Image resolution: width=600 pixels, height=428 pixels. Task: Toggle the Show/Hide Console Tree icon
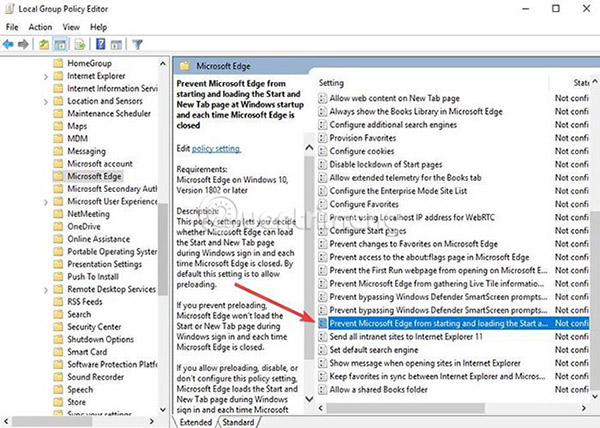click(62, 44)
